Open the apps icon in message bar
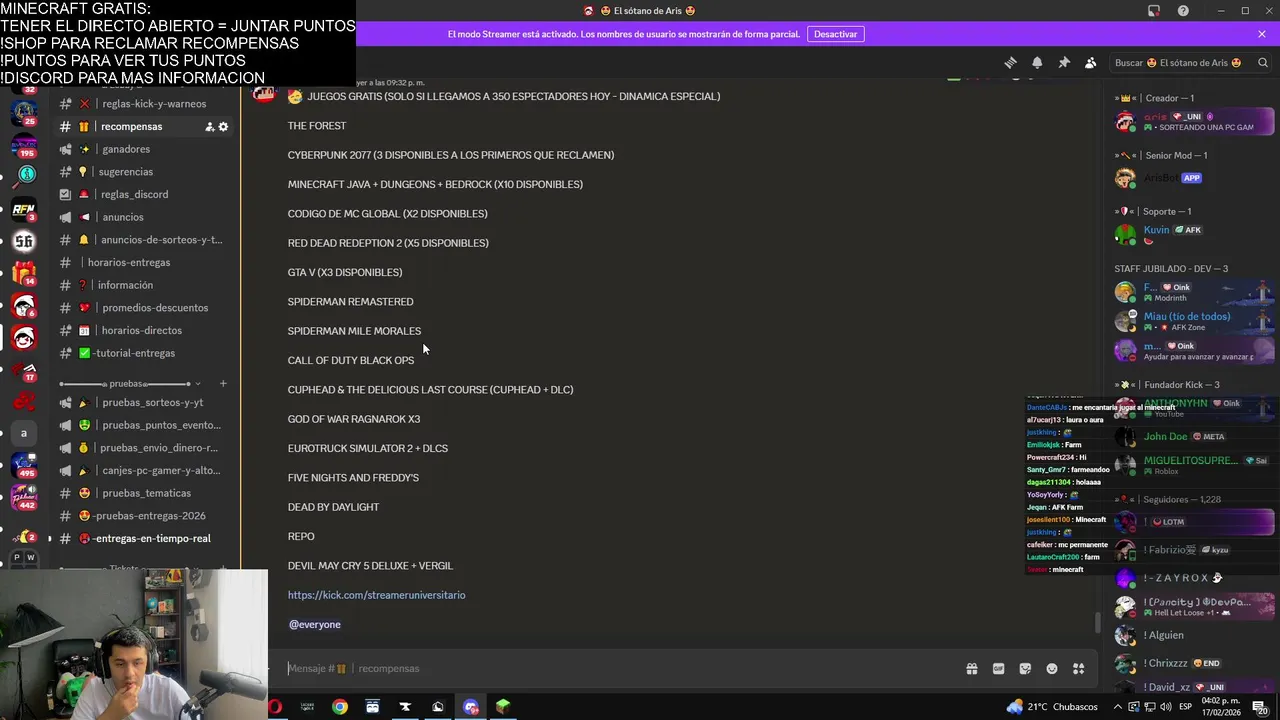The width and height of the screenshot is (1280, 720). 1078,669
